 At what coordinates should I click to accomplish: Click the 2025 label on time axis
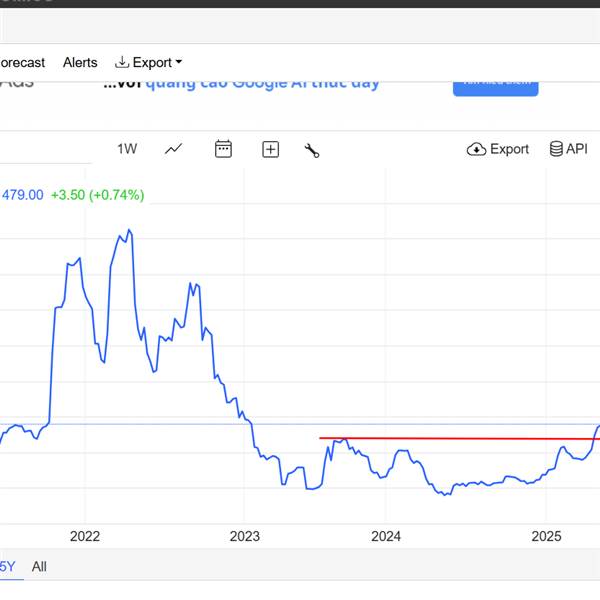coord(545,536)
